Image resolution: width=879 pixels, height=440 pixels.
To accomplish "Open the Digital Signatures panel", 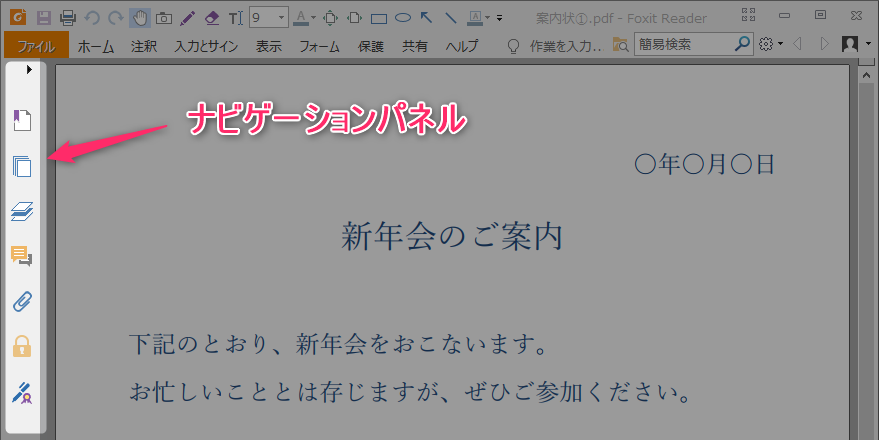I will [22, 391].
